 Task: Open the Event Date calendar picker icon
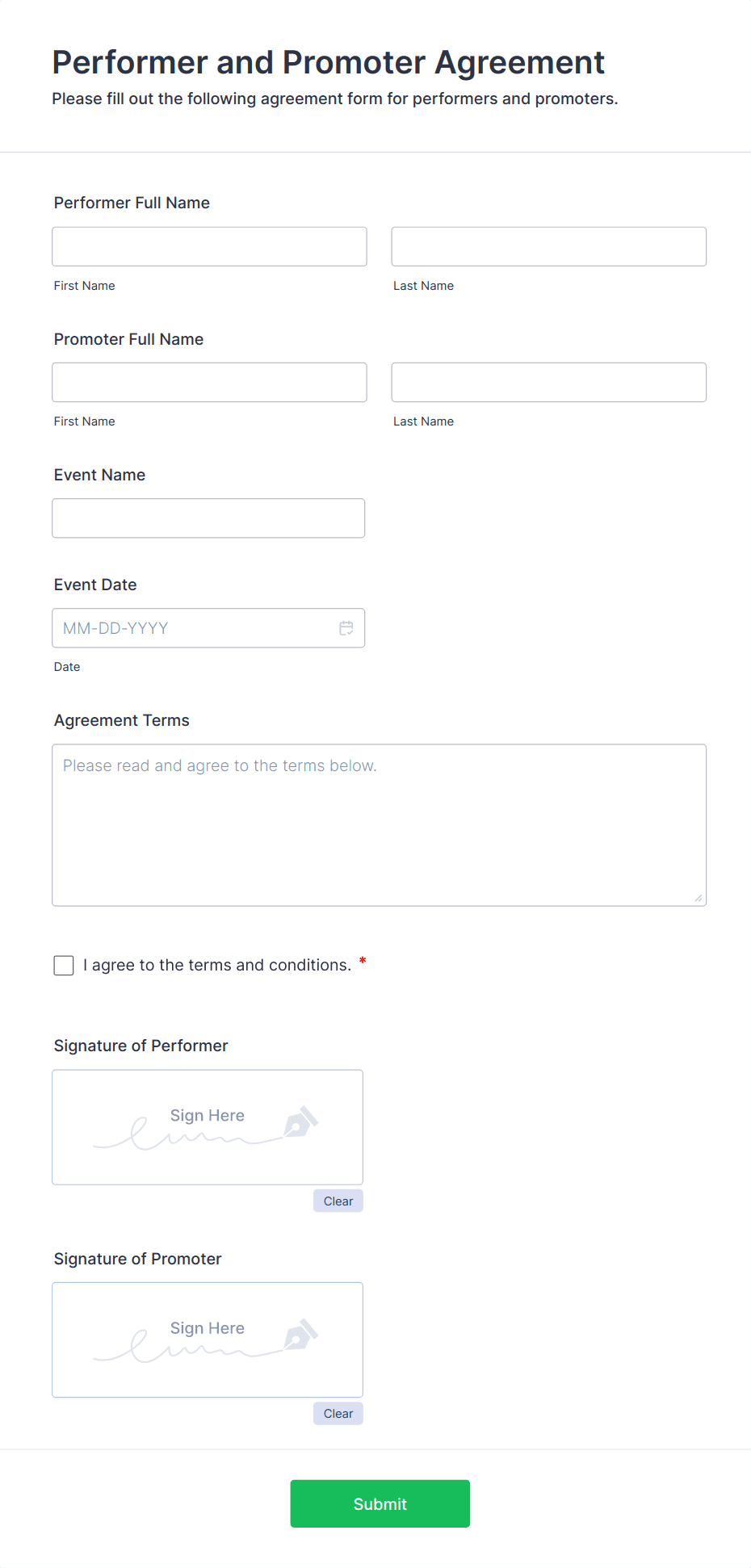(346, 627)
